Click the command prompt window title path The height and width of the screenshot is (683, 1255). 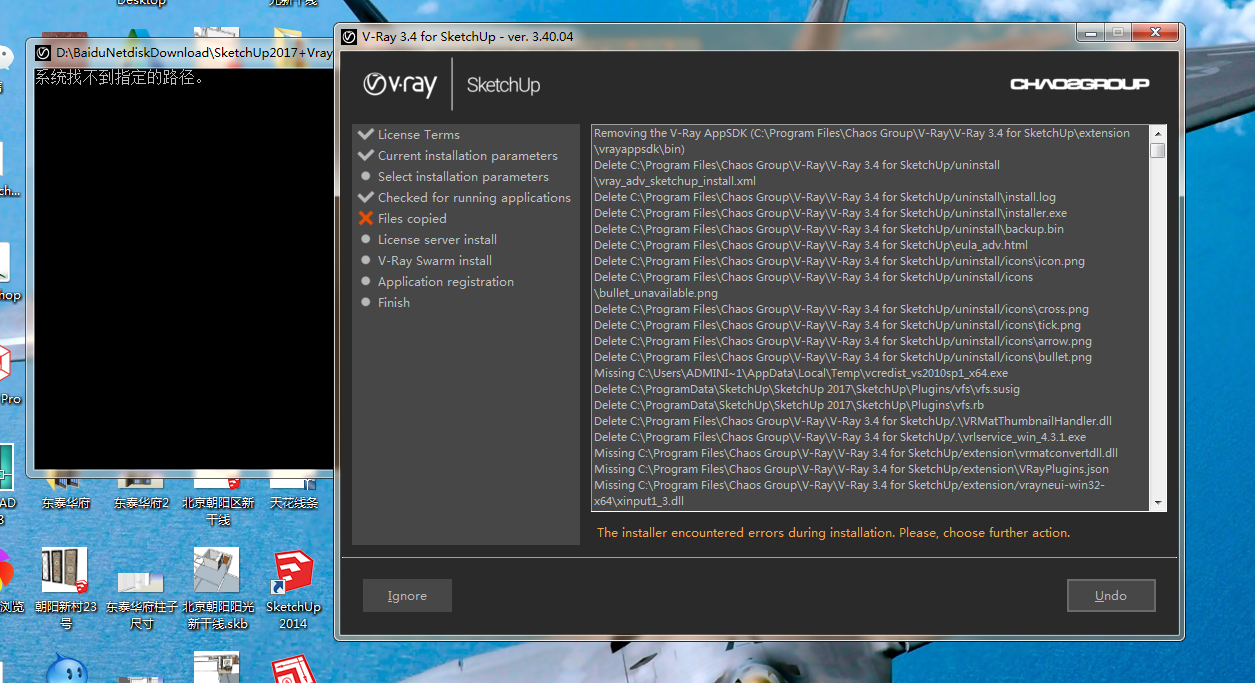point(194,53)
